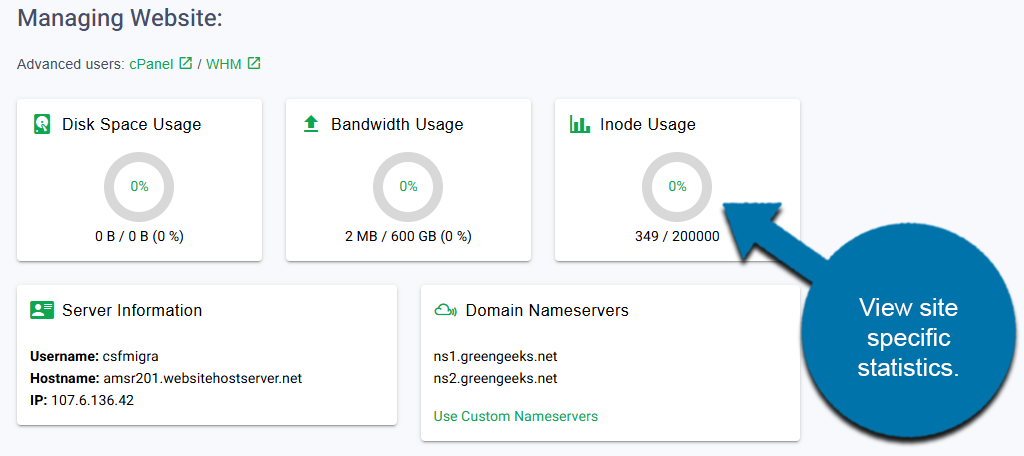Viewport: 1024px width, 456px height.
Task: Click the Disk Space Usage progress ring
Action: point(139,187)
